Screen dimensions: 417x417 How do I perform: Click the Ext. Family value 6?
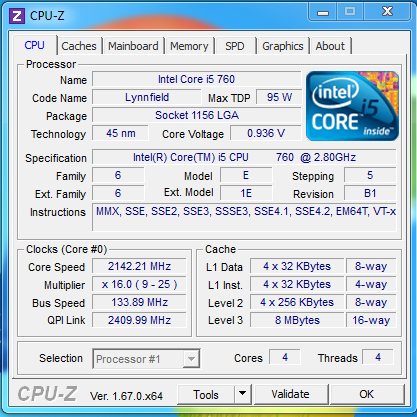click(x=118, y=193)
